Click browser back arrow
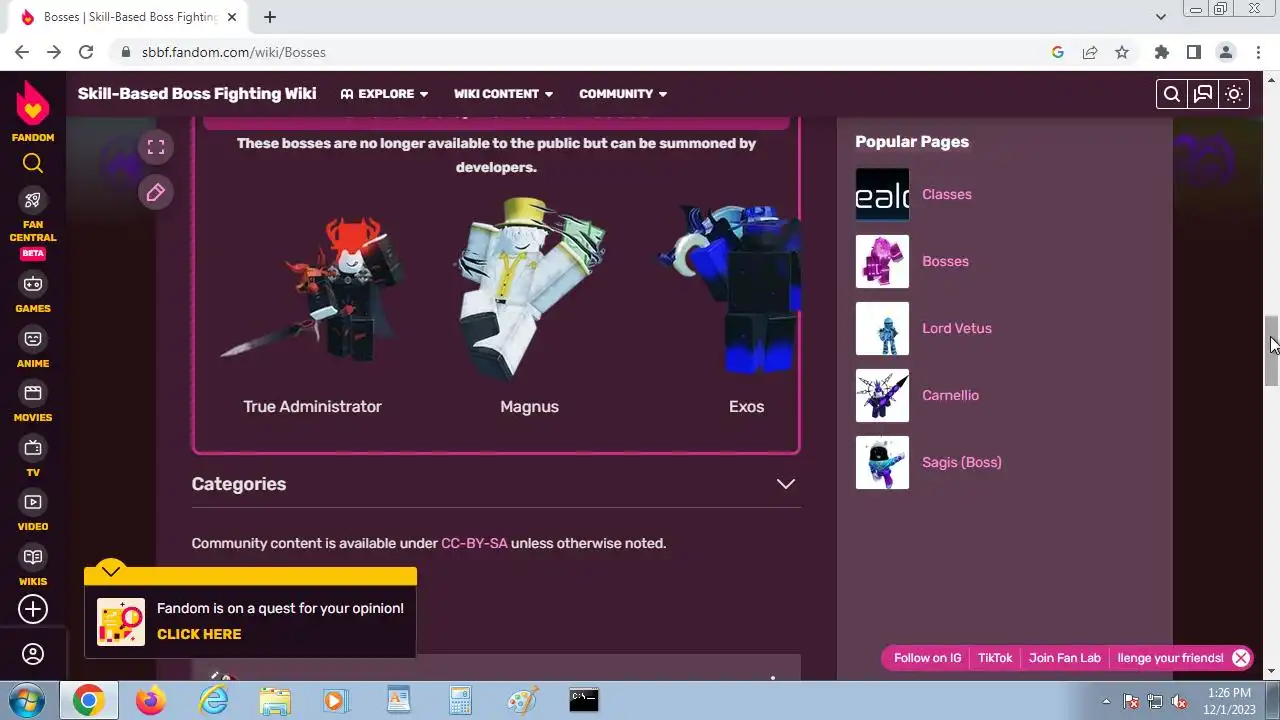Screen dimensions: 1280x720 pyautogui.click(x=22, y=52)
